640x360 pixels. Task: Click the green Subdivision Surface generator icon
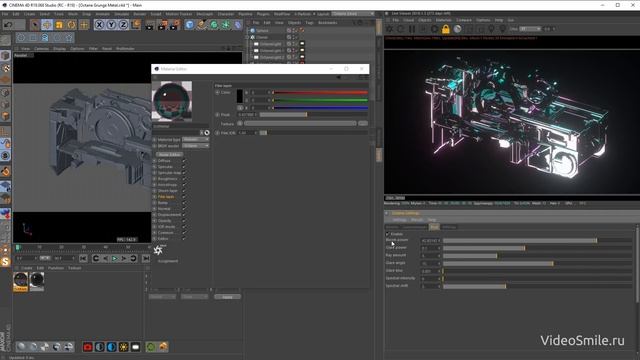click(214, 25)
